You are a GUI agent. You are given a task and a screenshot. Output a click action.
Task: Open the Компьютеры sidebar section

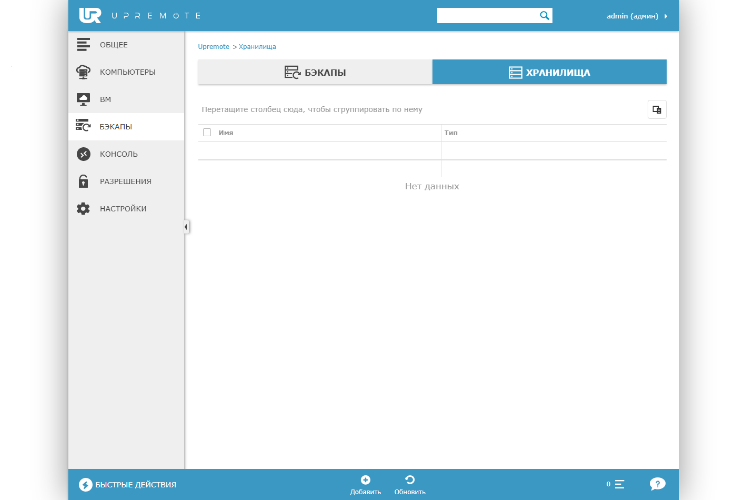click(x=126, y=72)
